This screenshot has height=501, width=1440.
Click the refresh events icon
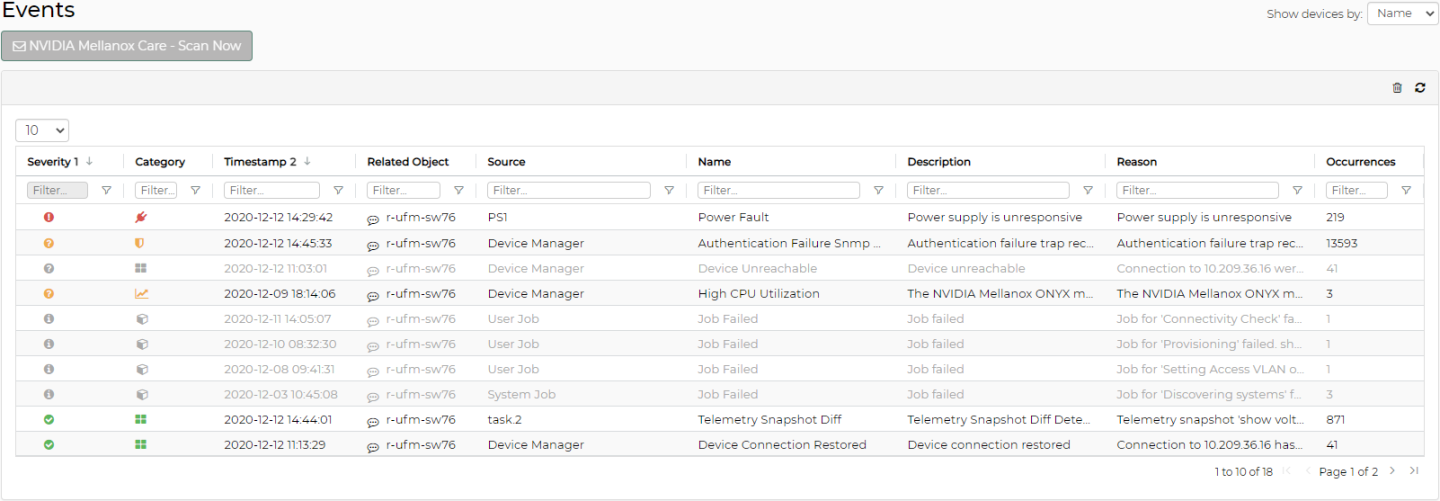pos(1420,88)
